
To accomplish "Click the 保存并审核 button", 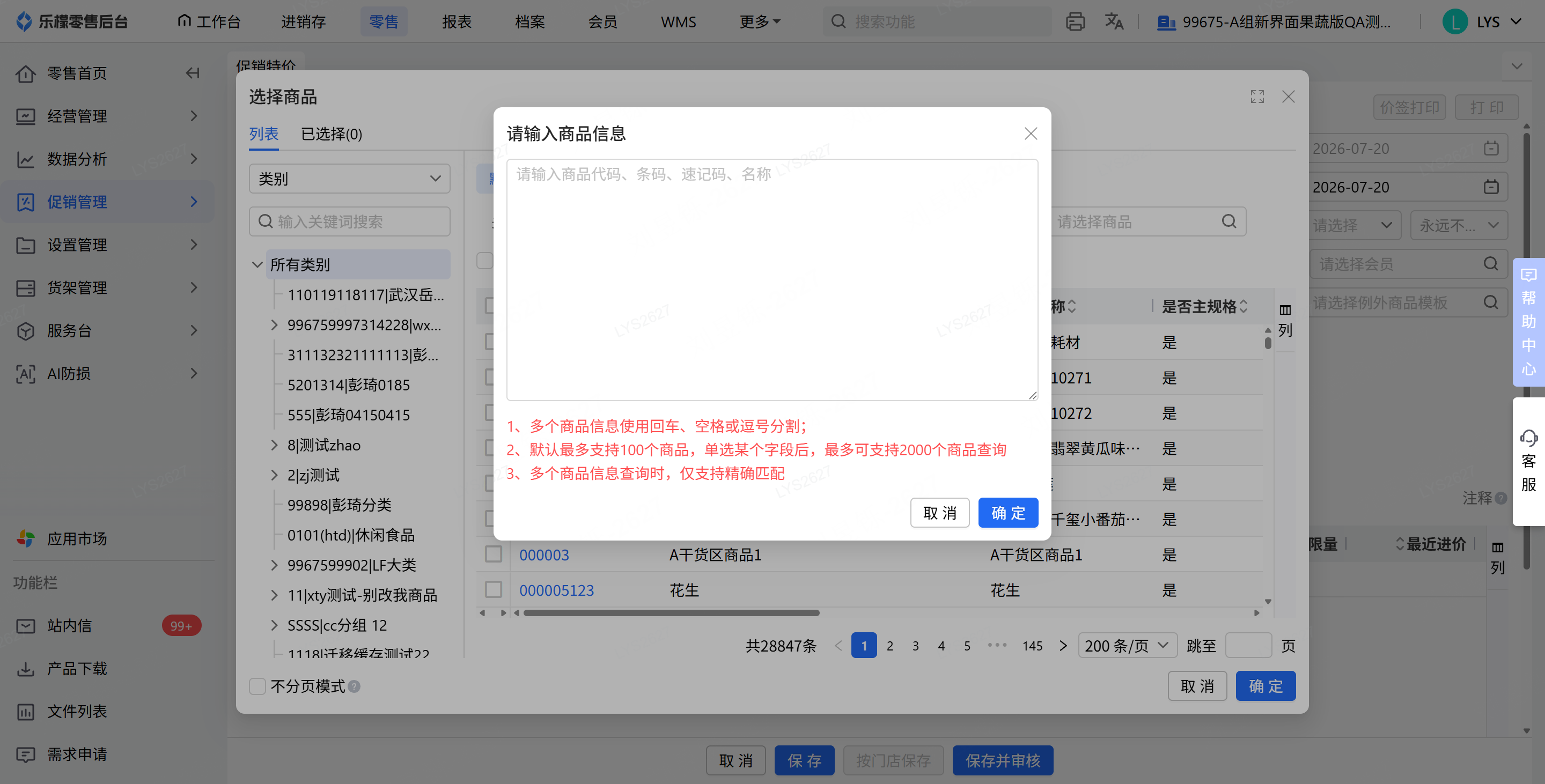I will point(1003,760).
